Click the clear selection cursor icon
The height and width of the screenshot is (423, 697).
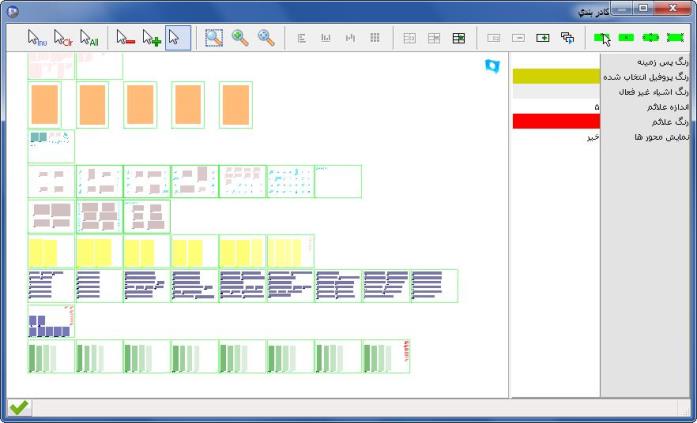[x=63, y=38]
